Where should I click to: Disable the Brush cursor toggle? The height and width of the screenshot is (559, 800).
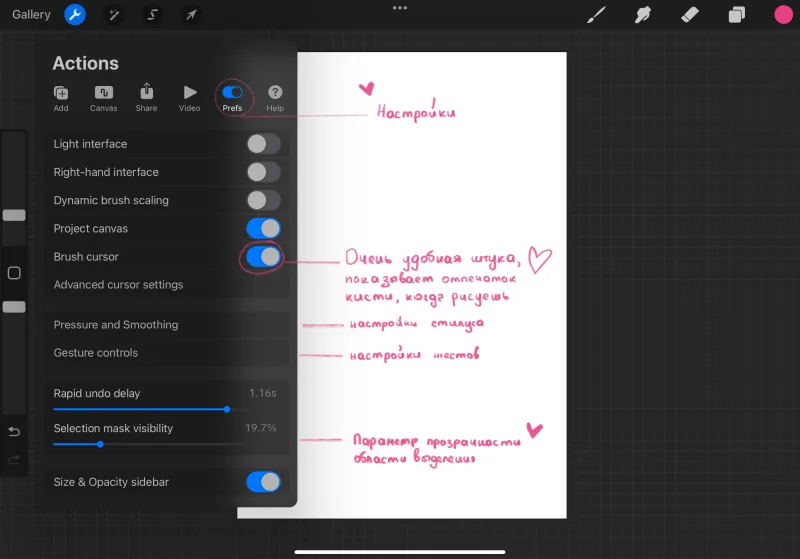[263, 257]
